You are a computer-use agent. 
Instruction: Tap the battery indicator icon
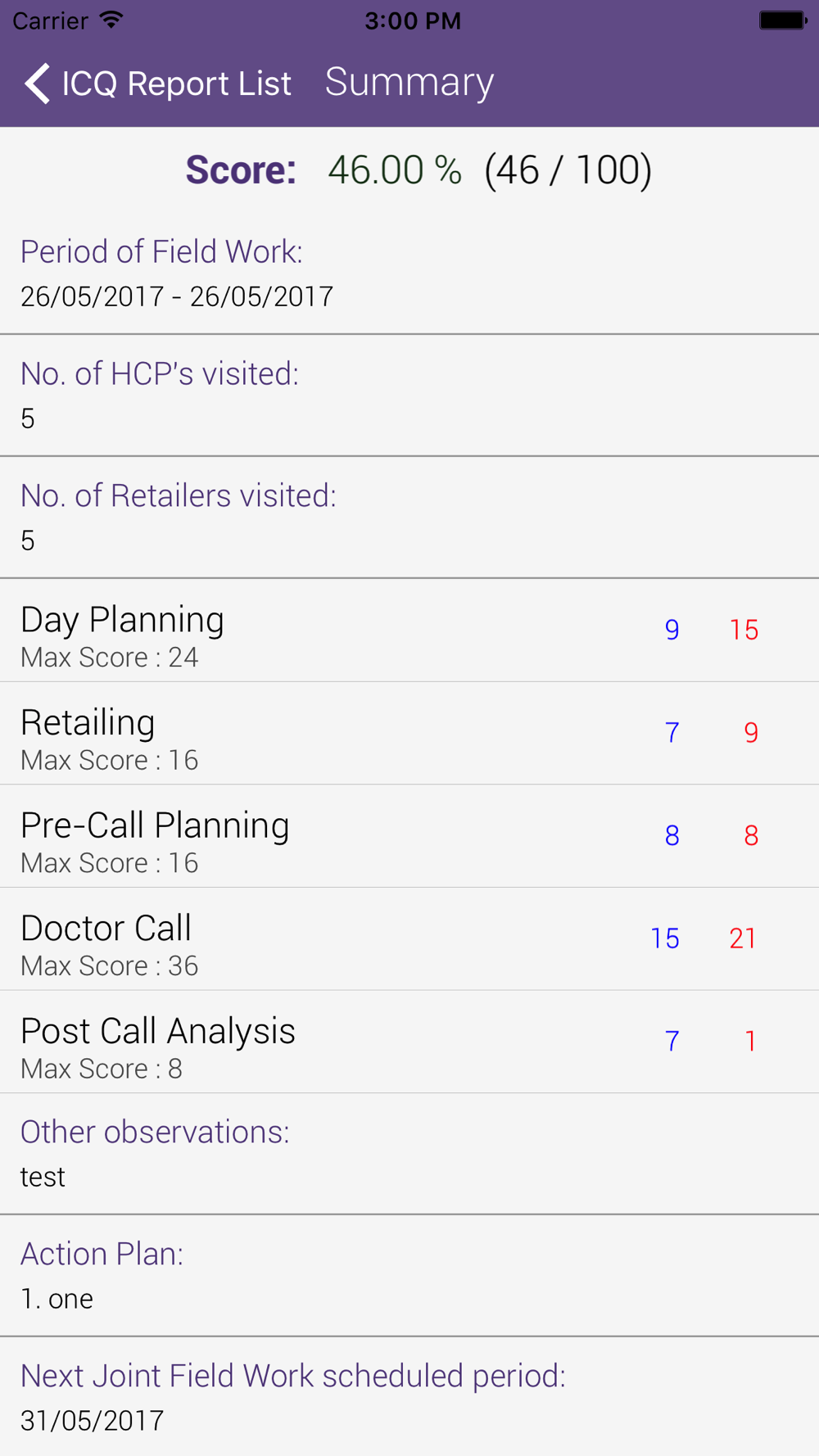[x=782, y=20]
